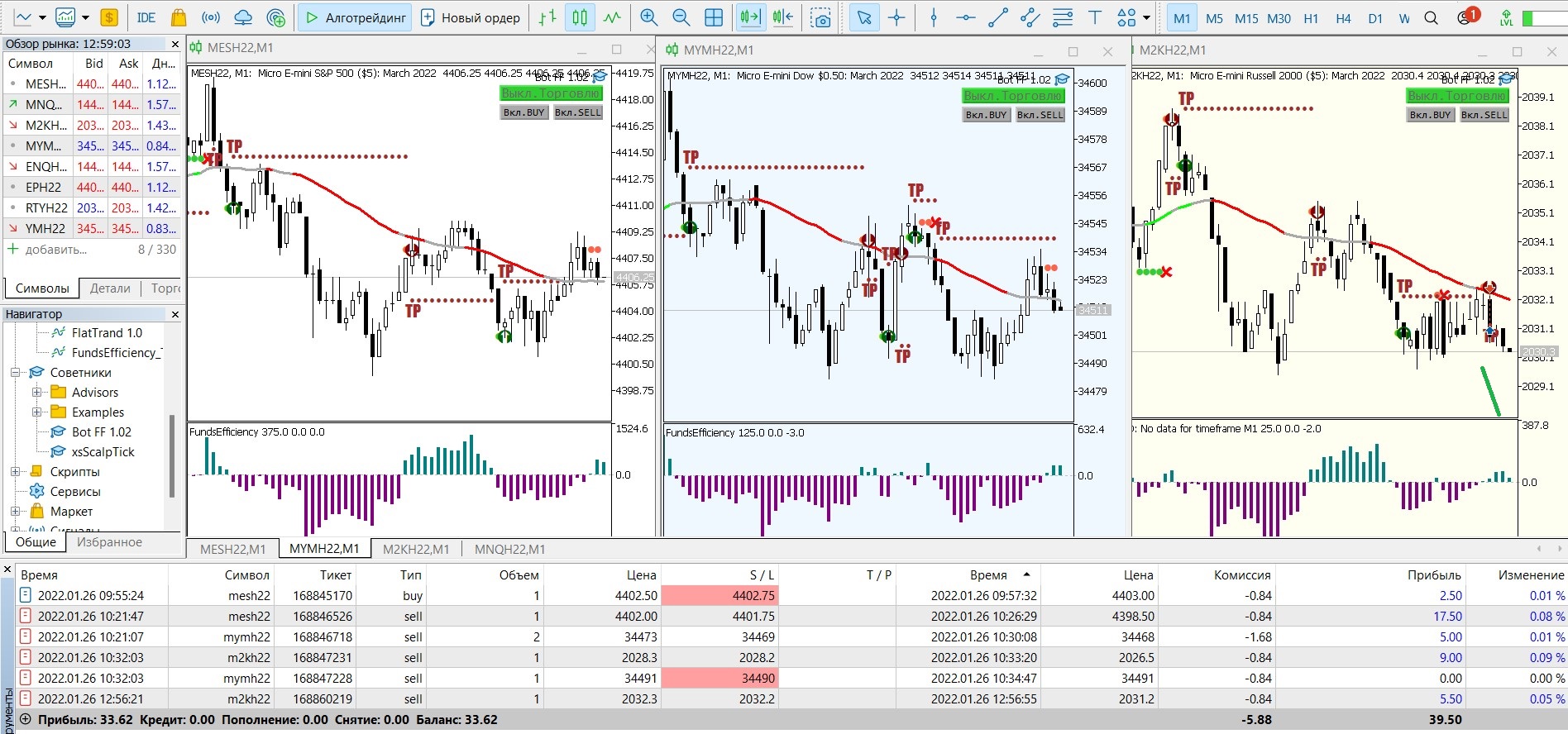This screenshot has width=1568, height=734.
Task: Expand the trade totals row plus icon
Action: (25, 720)
